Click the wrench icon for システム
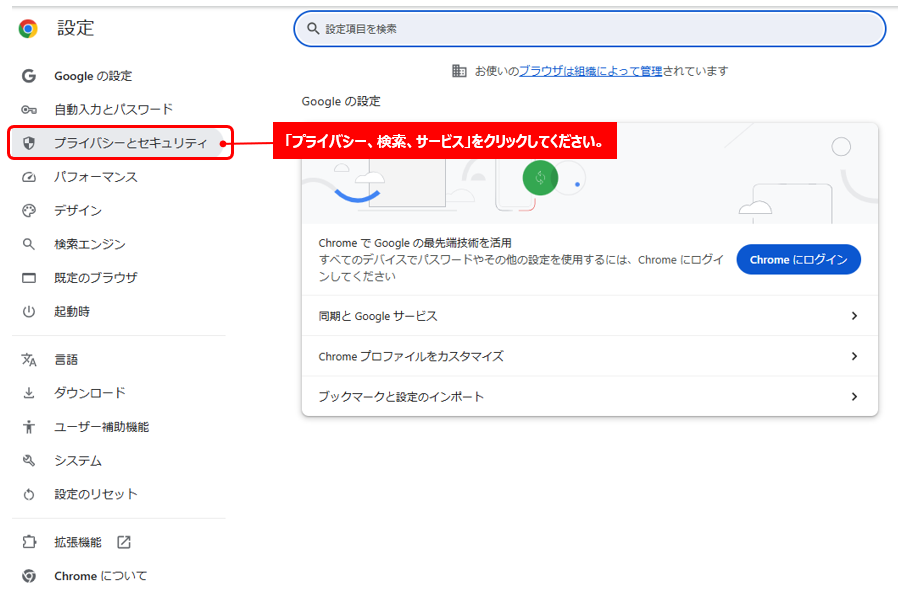The height and width of the screenshot is (591, 898). (x=22, y=460)
